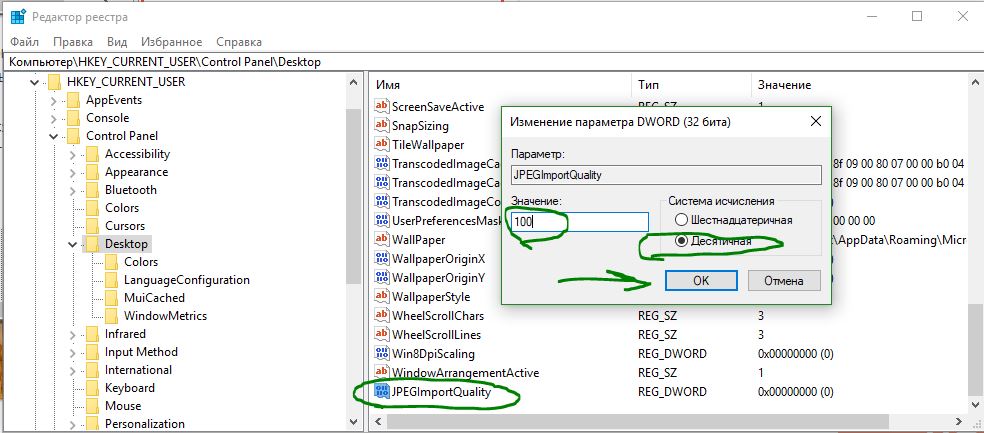Viewport: 984px width, 433px height.
Task: Click the read-only Параметр field JPEGImportQuality
Action: tap(666, 175)
